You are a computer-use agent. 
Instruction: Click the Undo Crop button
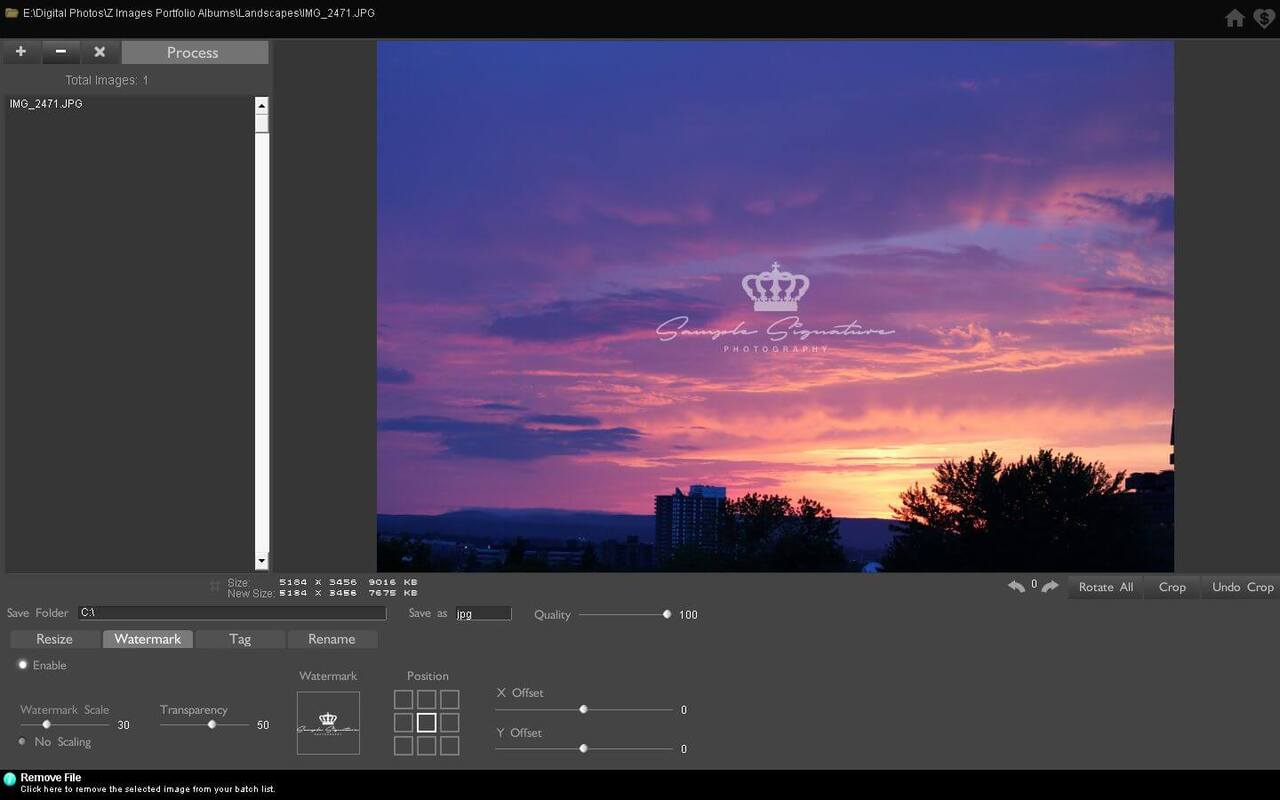tap(1242, 587)
